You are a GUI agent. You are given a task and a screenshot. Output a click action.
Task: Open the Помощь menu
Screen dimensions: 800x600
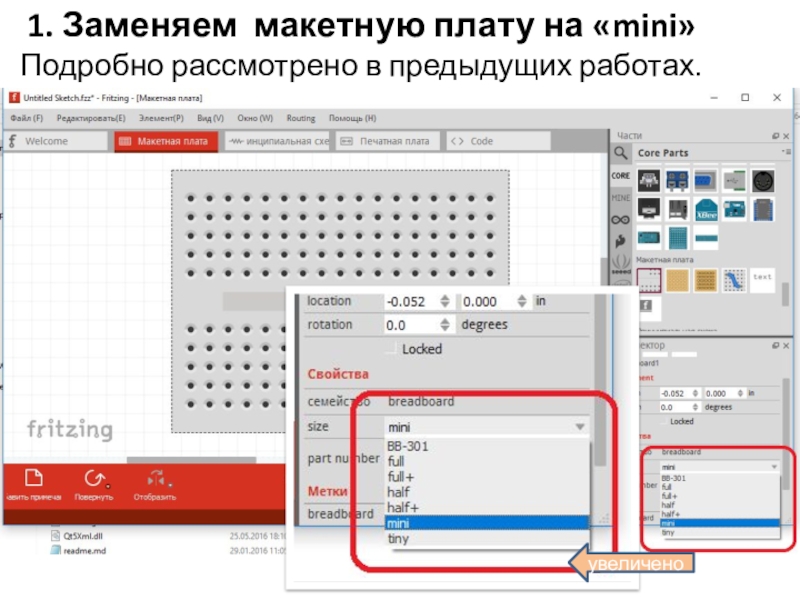[353, 118]
